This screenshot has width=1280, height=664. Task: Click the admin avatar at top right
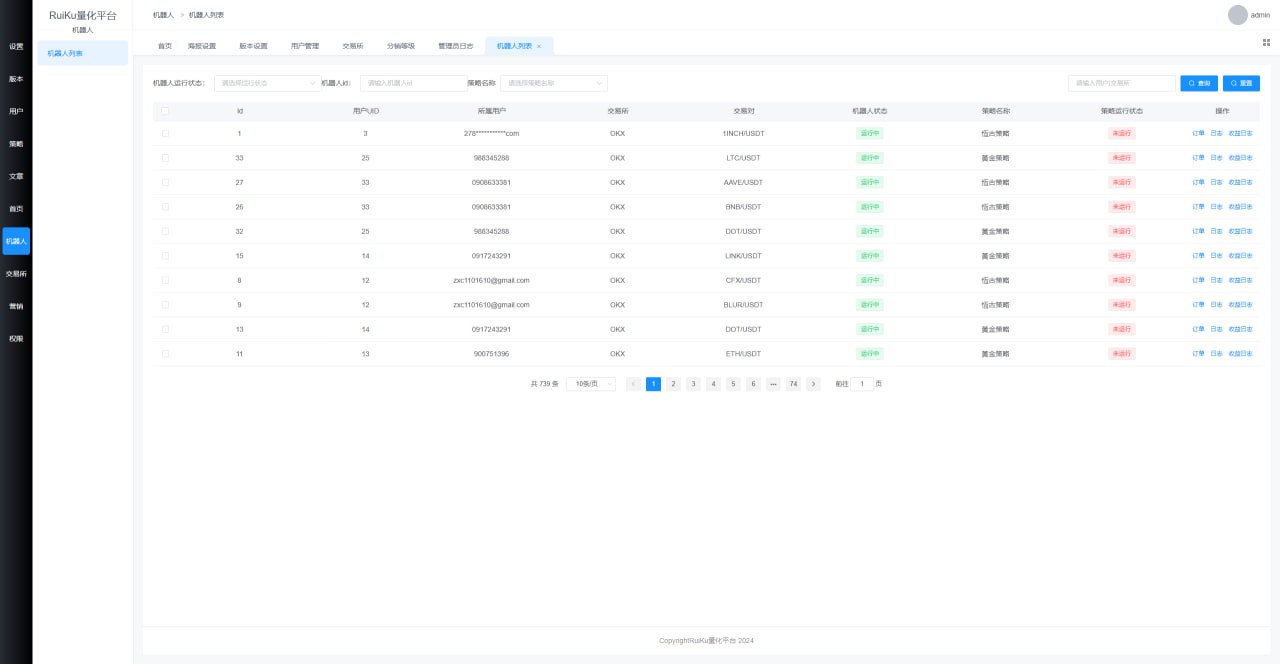[x=1235, y=14]
